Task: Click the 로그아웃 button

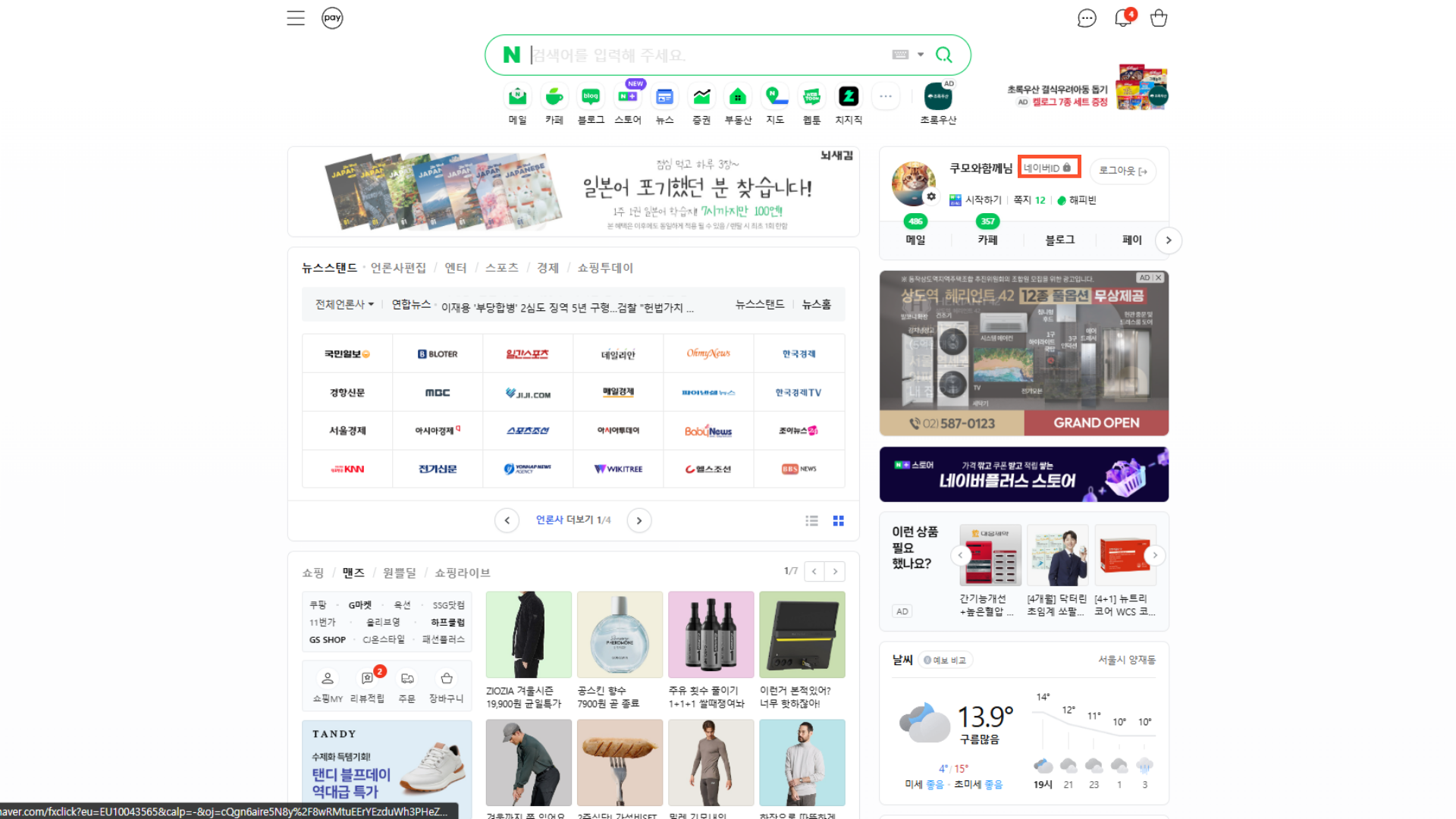Action: click(x=1122, y=171)
